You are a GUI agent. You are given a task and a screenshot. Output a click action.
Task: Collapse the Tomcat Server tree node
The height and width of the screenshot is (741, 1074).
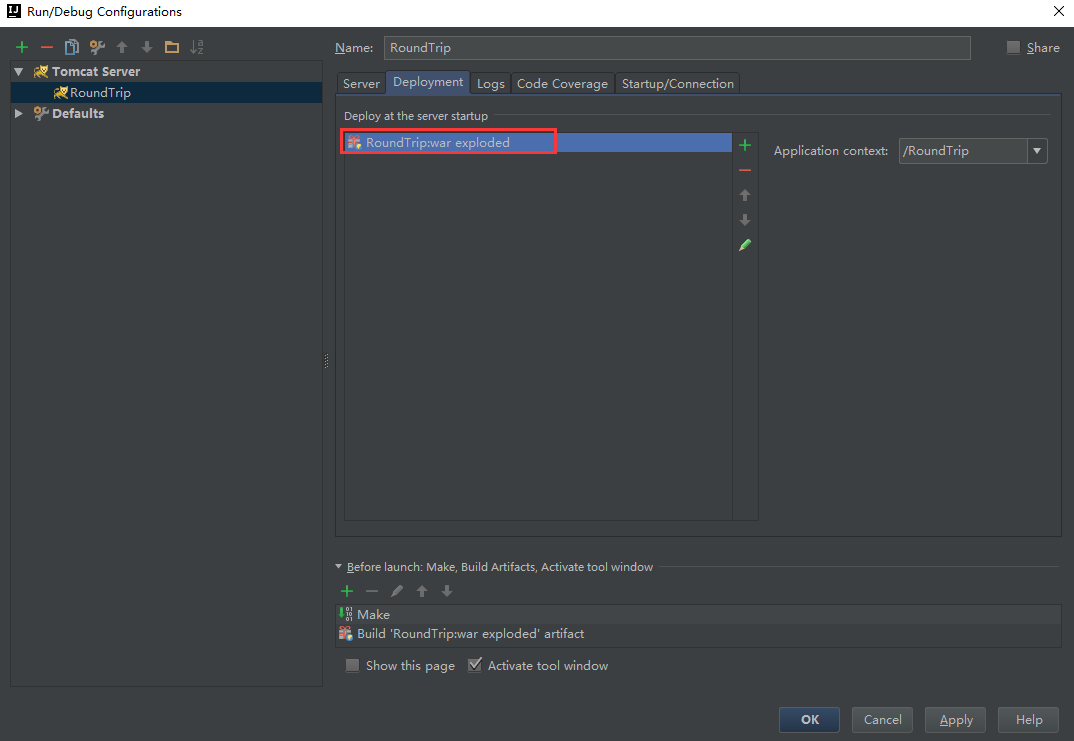(x=18, y=71)
